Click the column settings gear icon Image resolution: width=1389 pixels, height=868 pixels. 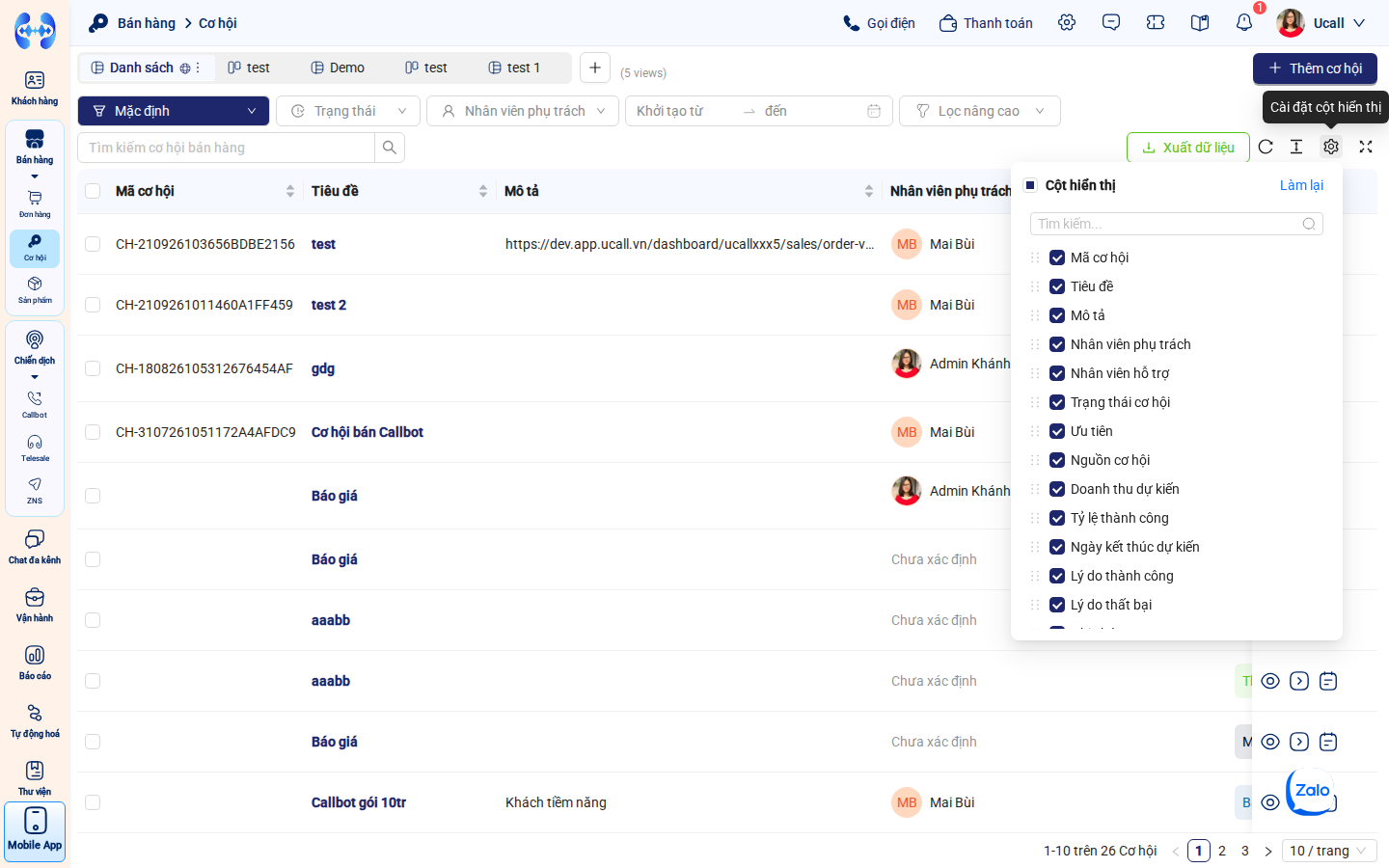1331,147
